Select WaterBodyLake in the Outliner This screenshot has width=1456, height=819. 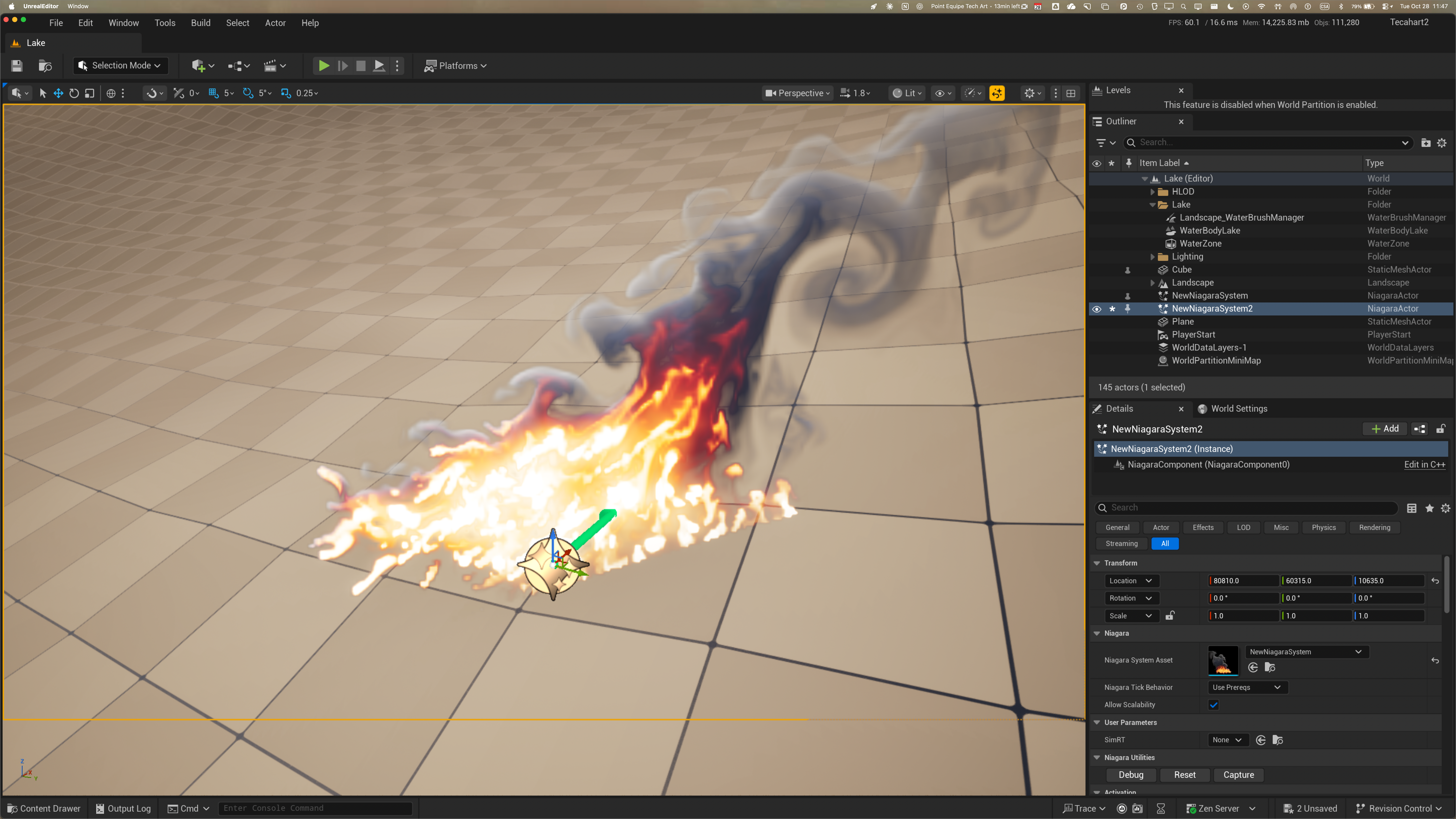pyautogui.click(x=1210, y=231)
